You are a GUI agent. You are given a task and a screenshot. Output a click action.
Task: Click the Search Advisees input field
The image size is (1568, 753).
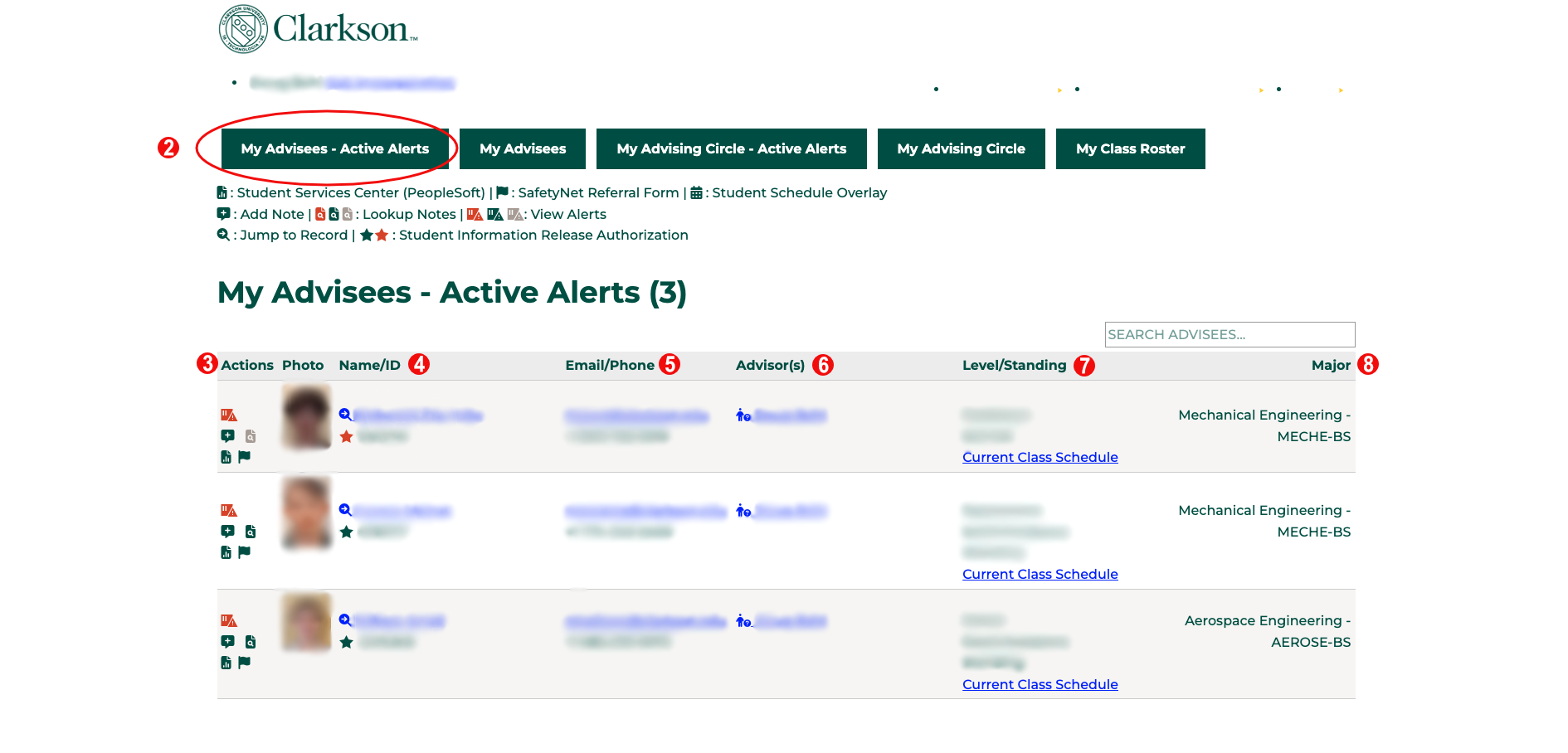[1230, 334]
